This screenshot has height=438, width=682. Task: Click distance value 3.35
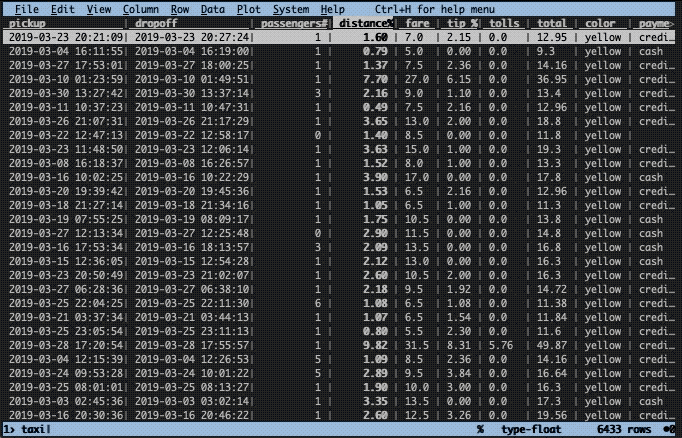375,401
